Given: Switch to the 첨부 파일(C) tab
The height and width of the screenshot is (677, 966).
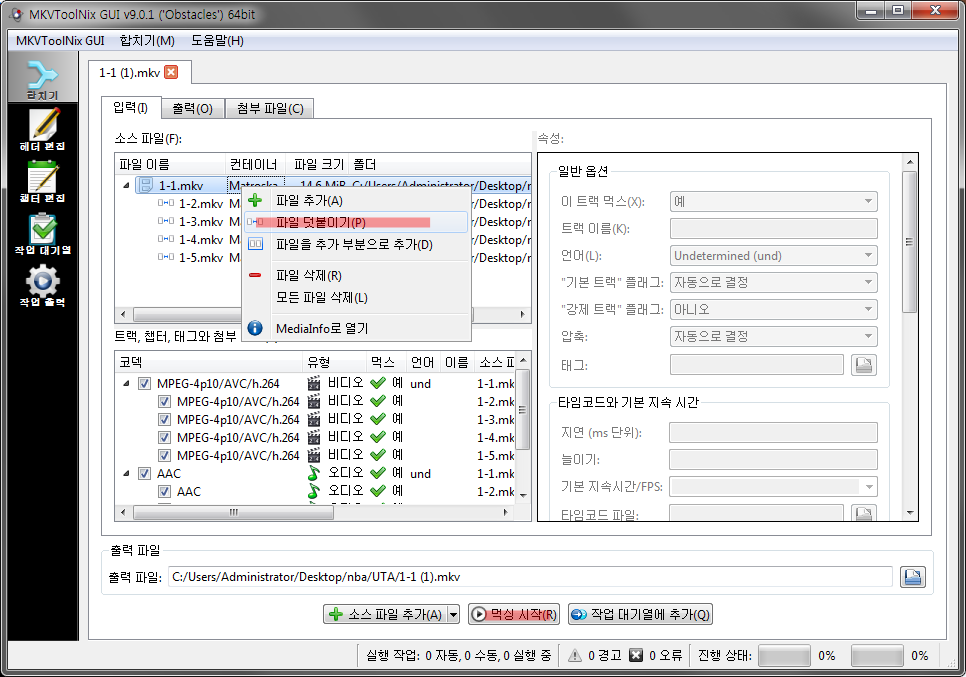Looking at the screenshot, I should point(270,108).
